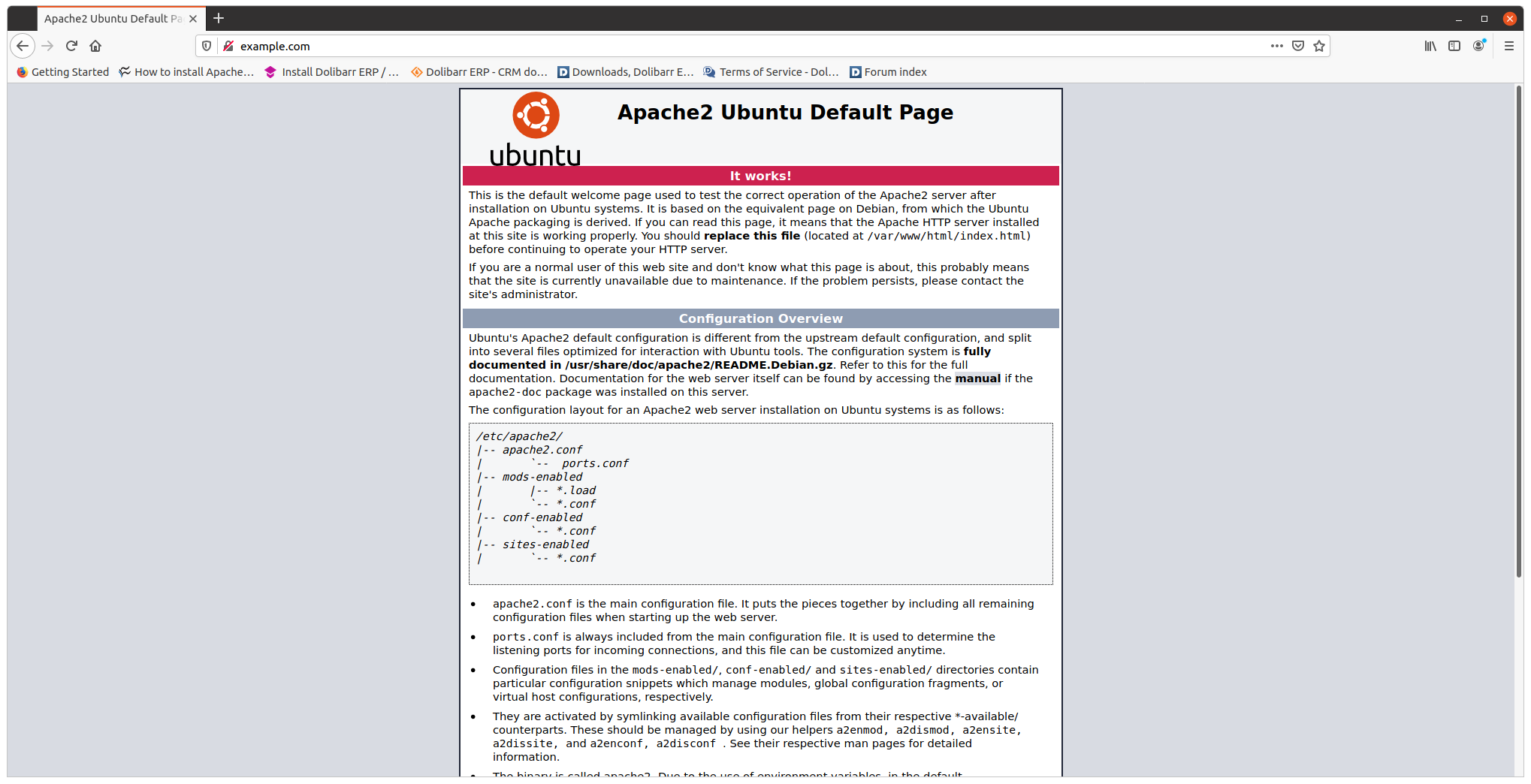Open the Firefox hamburger menu

pyautogui.click(x=1508, y=46)
